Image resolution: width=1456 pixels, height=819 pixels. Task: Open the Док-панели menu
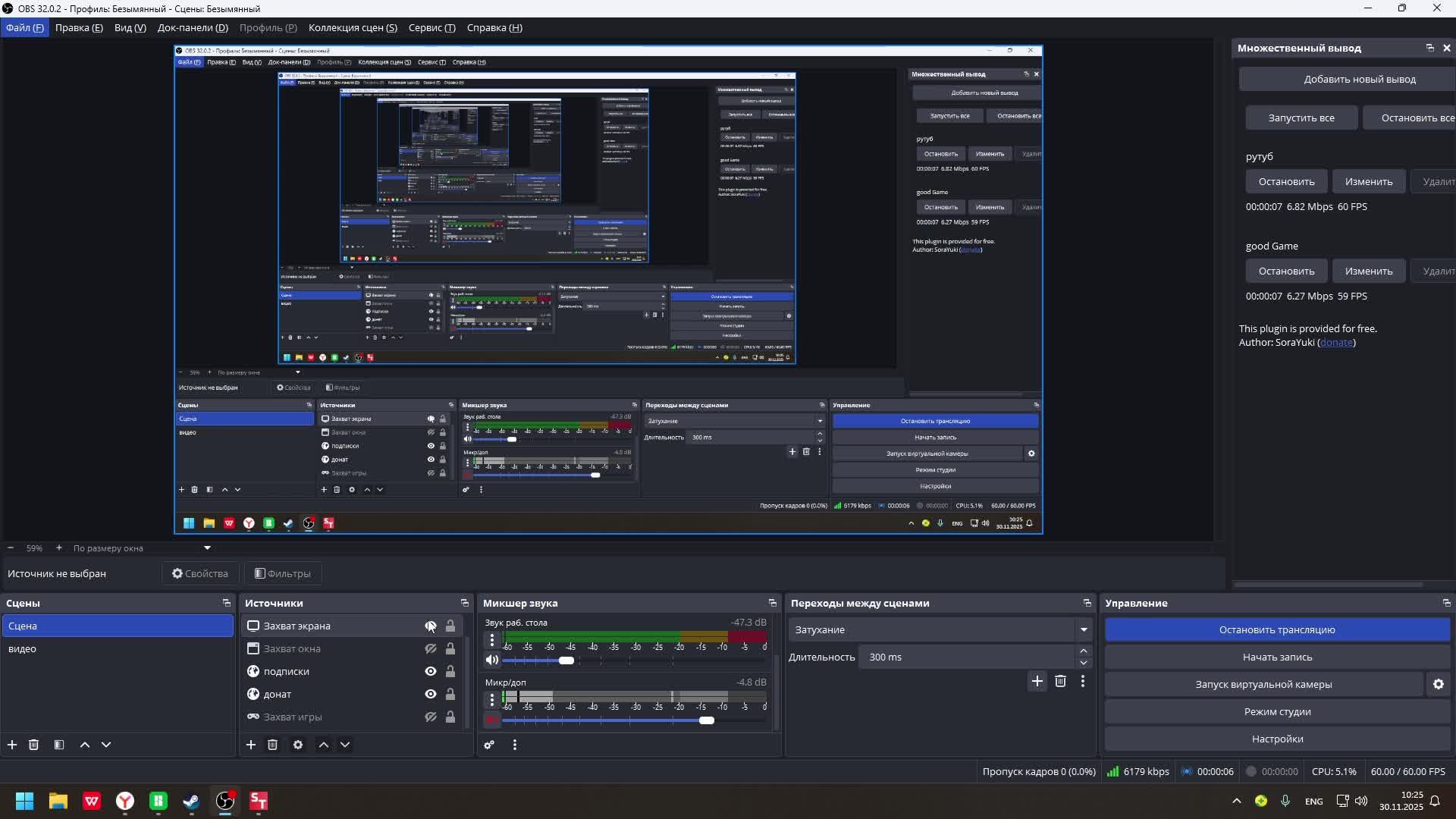point(193,27)
